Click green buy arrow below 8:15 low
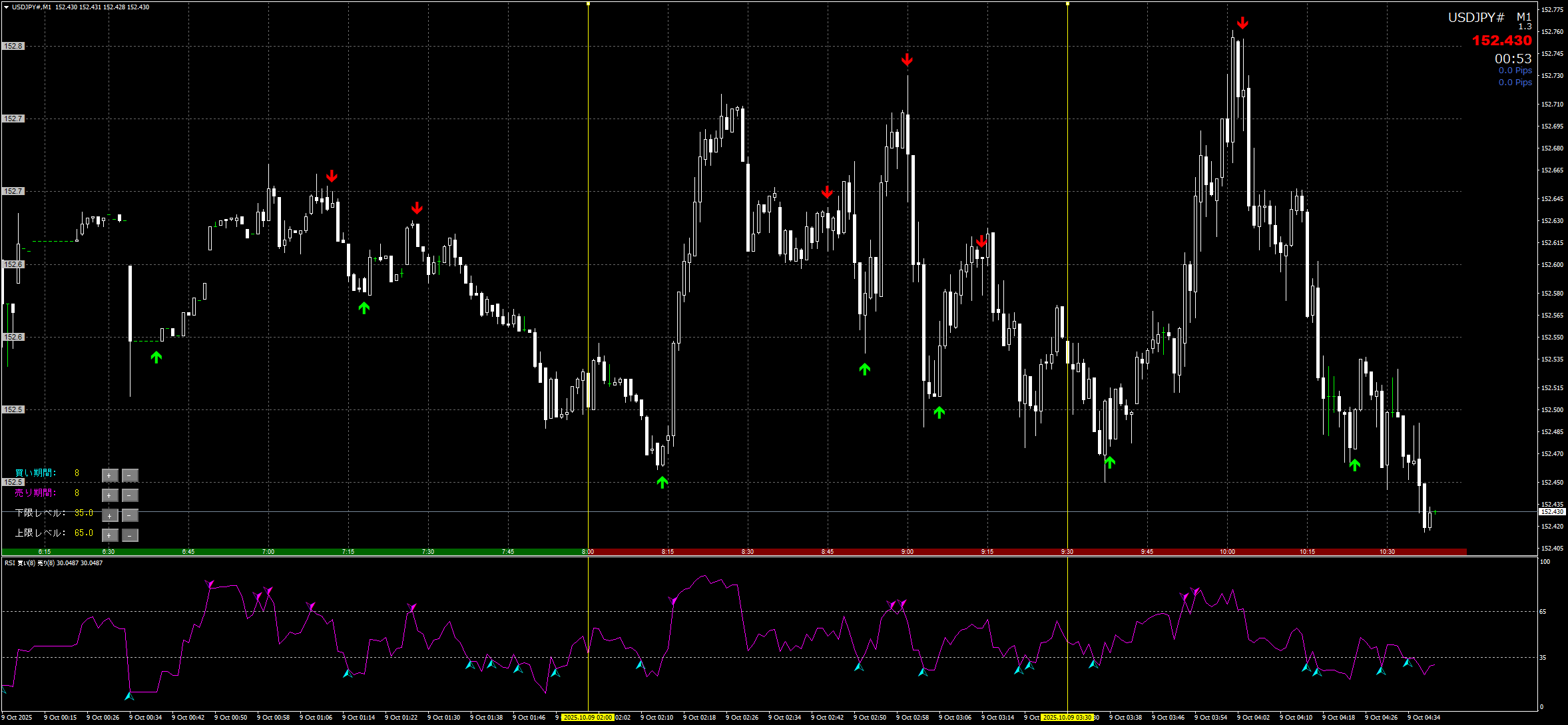Viewport: 1568px width, 725px height. tap(662, 482)
